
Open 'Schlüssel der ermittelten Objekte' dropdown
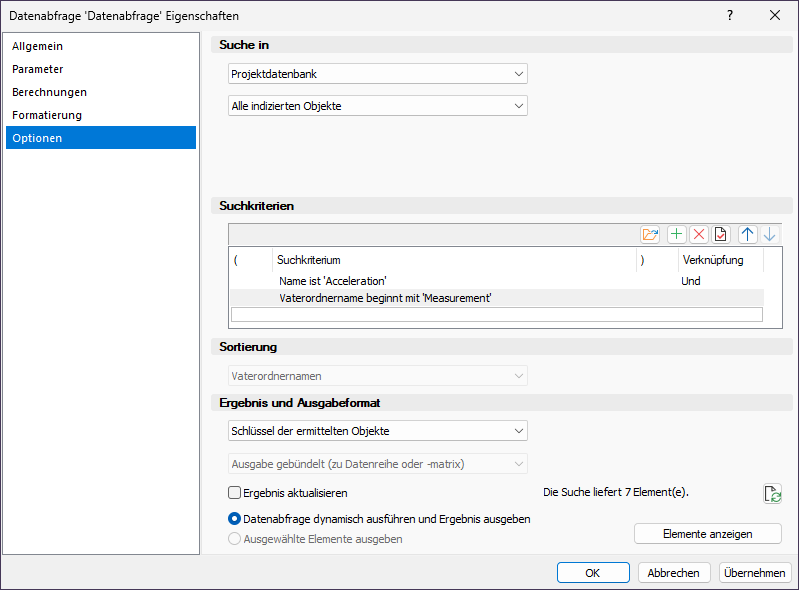tap(377, 431)
